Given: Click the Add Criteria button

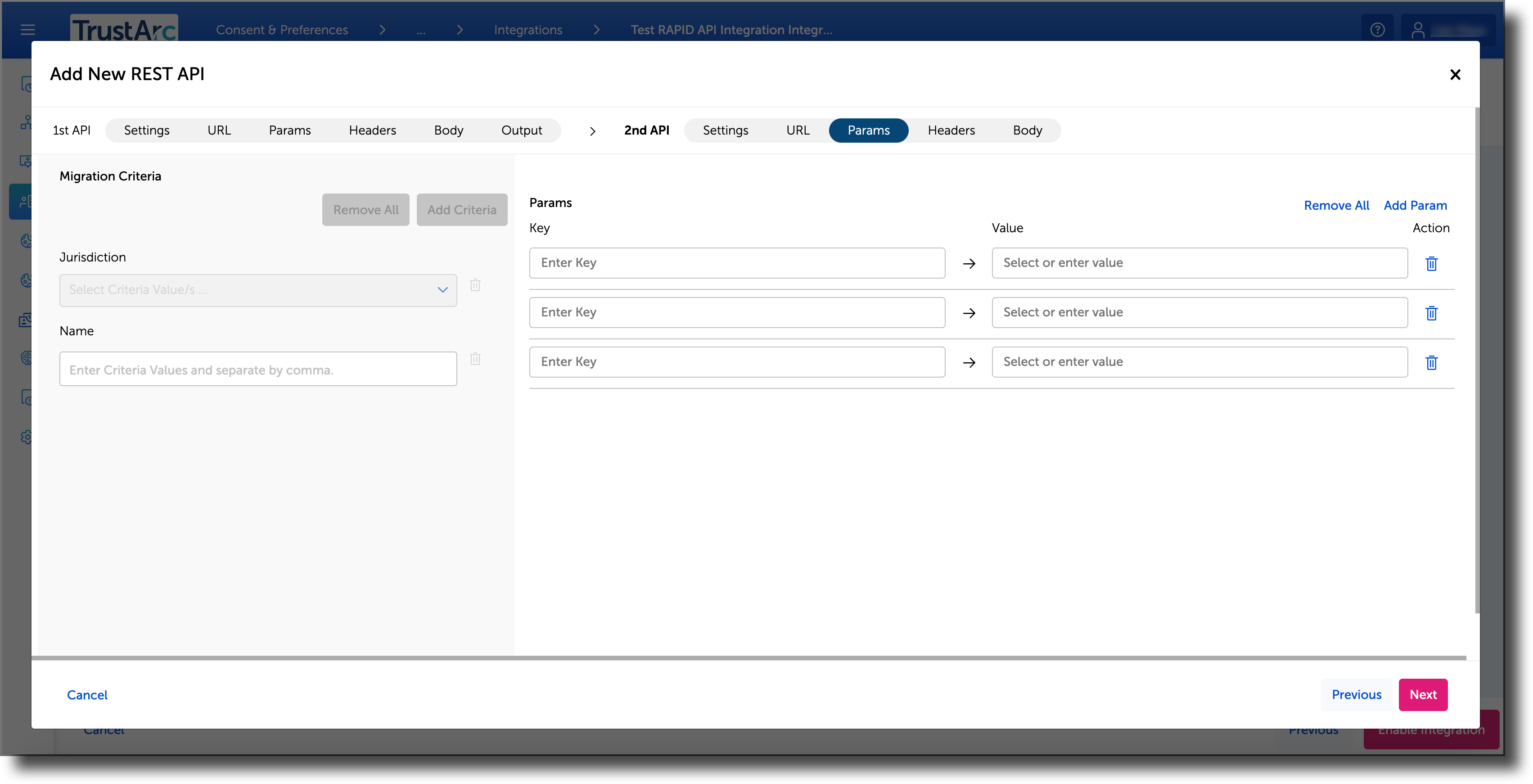Looking at the screenshot, I should [x=461, y=210].
